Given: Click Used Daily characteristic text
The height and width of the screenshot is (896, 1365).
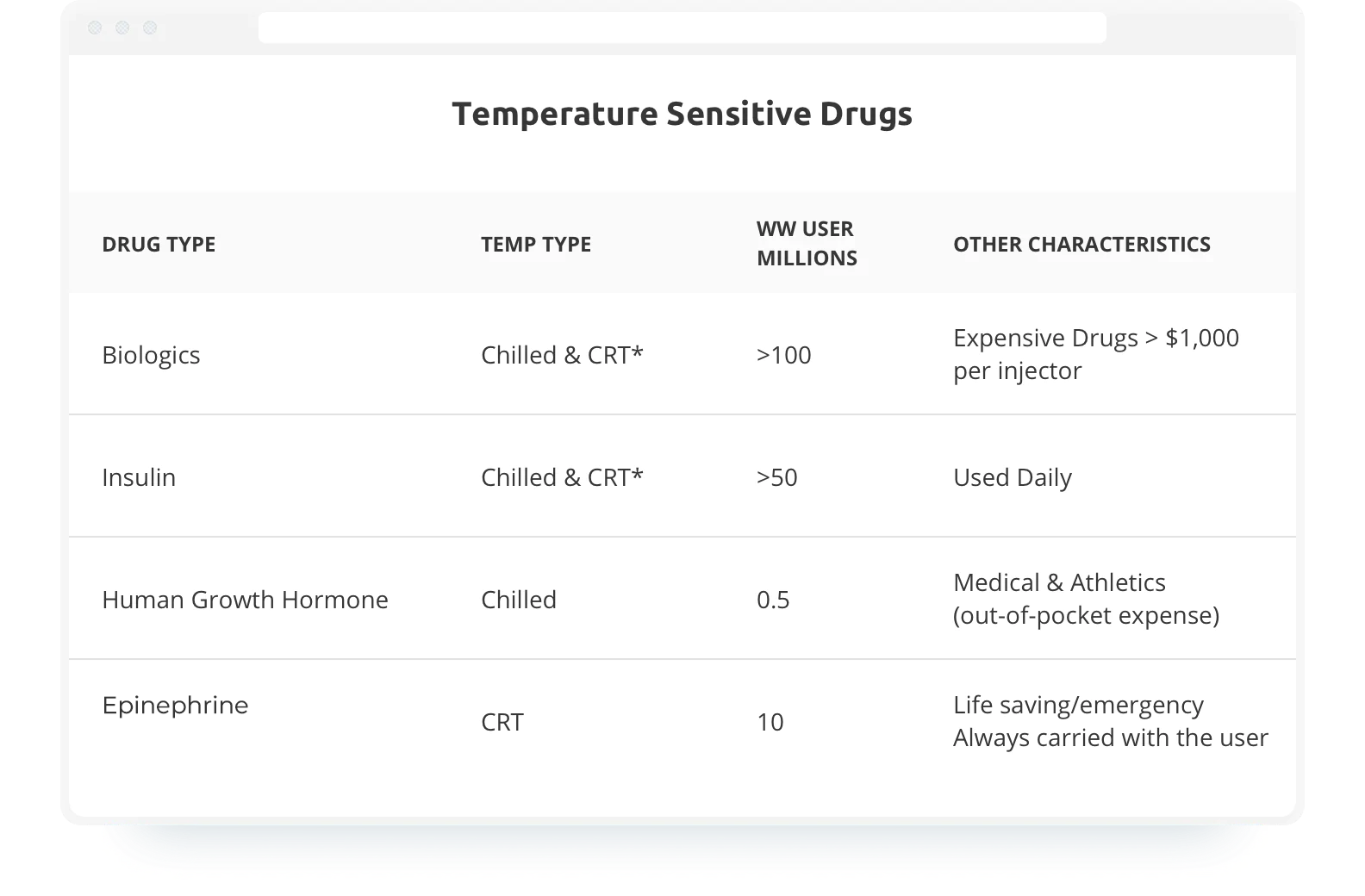Looking at the screenshot, I should pyautogui.click(x=1012, y=477).
